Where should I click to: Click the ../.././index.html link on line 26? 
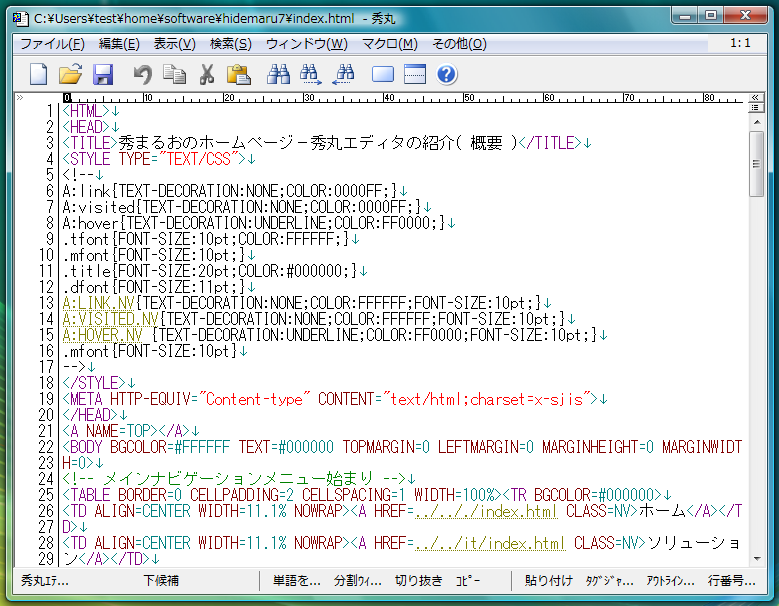(486, 511)
